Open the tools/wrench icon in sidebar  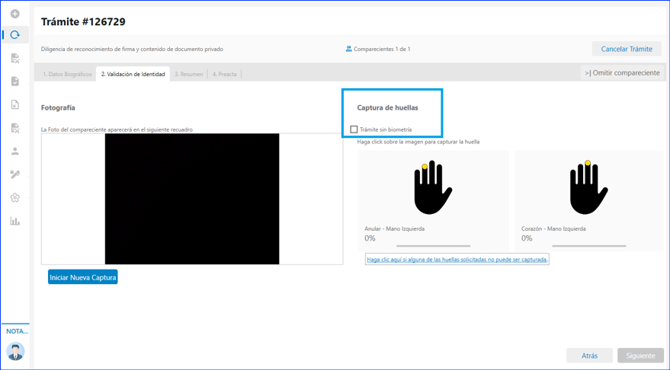(15, 174)
